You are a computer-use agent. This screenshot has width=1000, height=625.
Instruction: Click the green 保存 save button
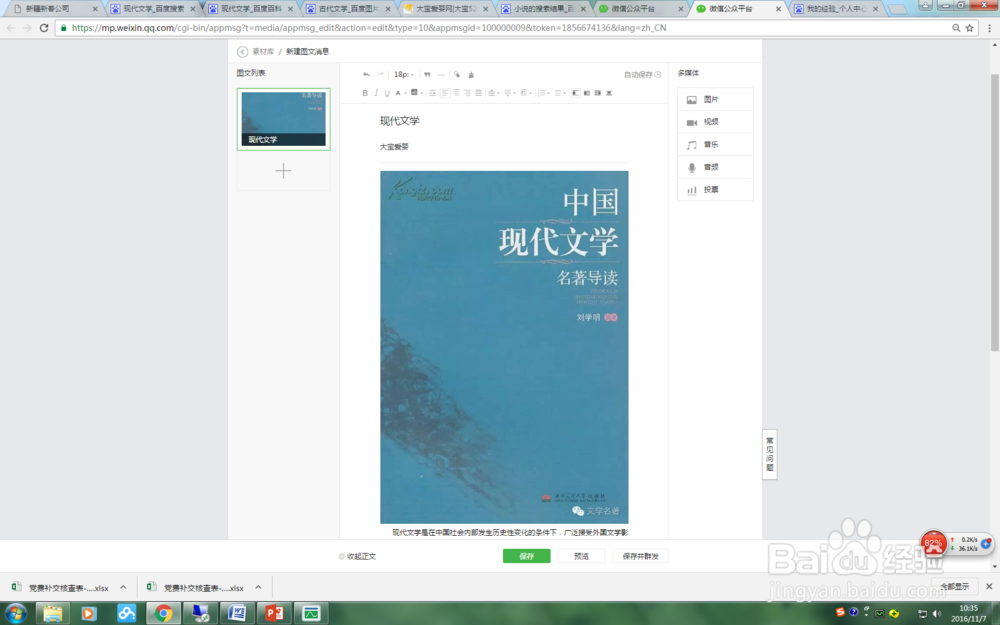click(x=527, y=555)
